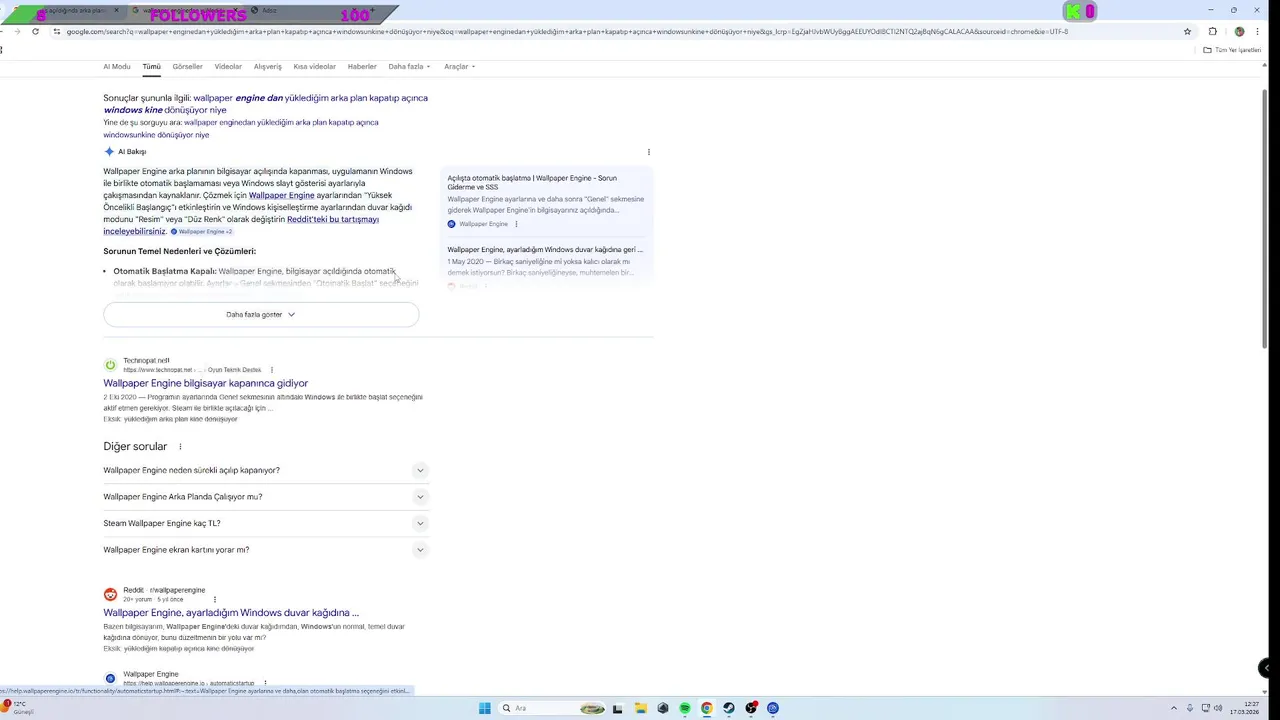Open File Explorer from the taskbar
The image size is (1280, 720).
pyautogui.click(x=640, y=708)
